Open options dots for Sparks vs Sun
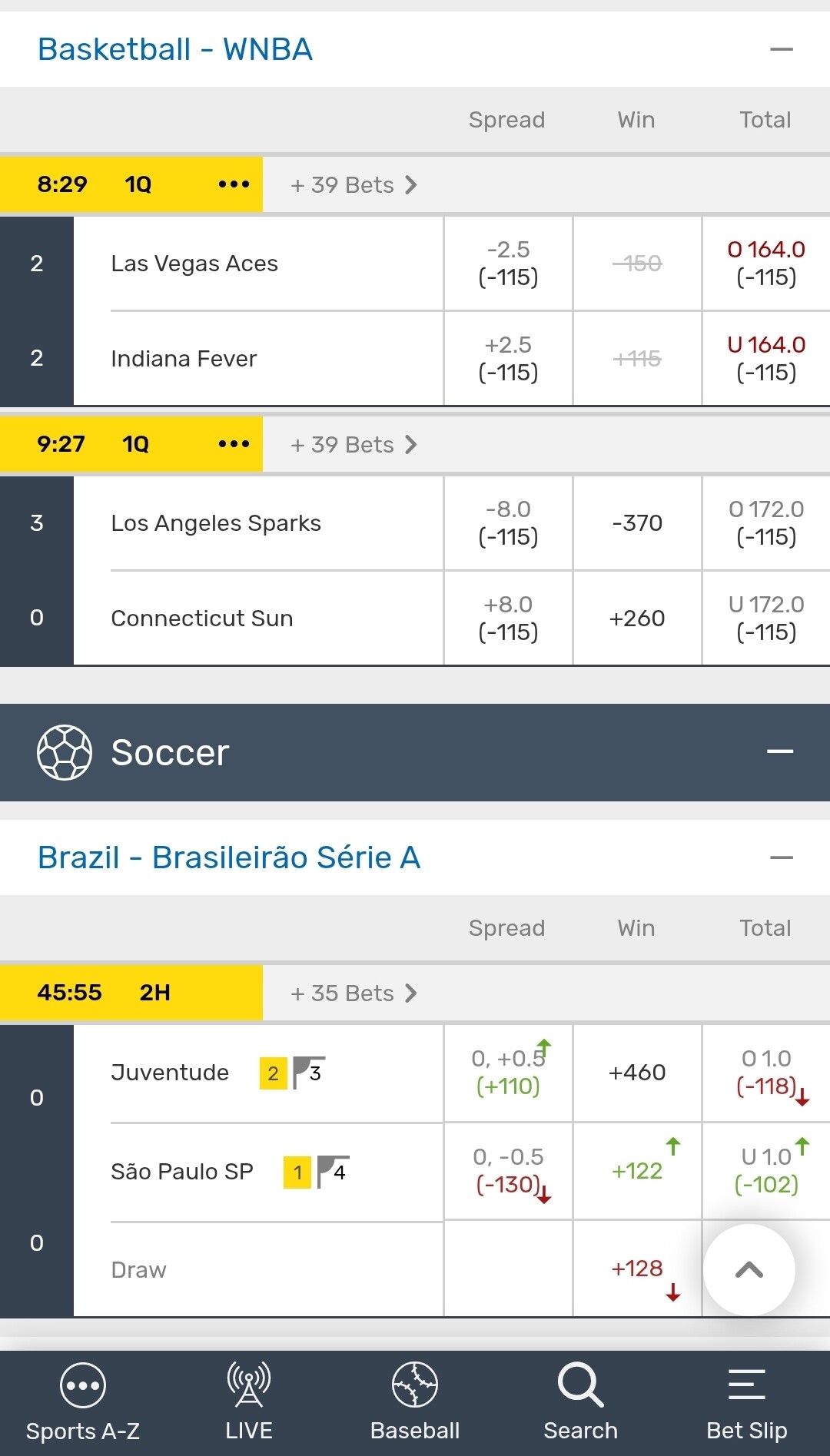The image size is (830, 1456). (x=234, y=444)
